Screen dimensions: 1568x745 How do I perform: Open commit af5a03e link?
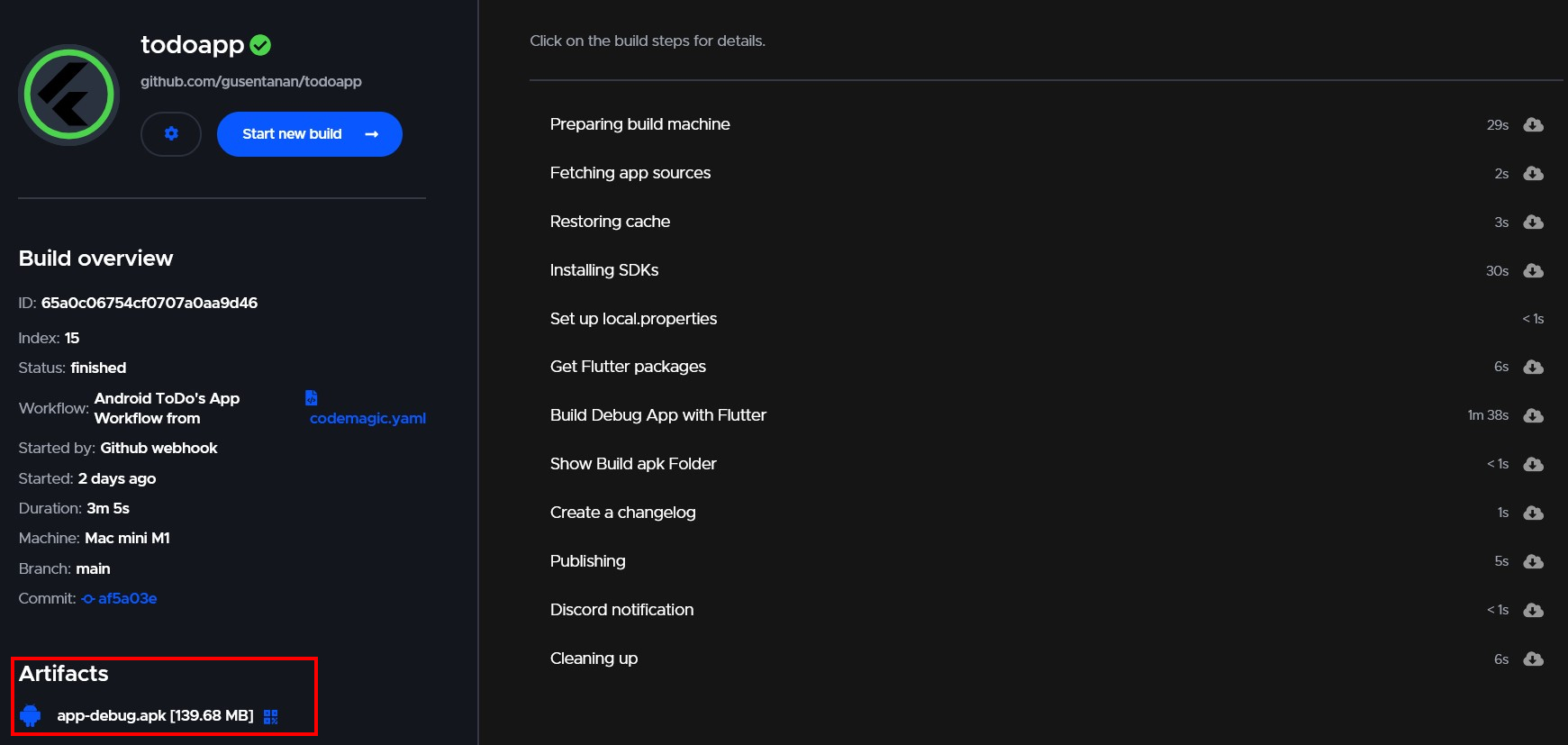point(127,598)
